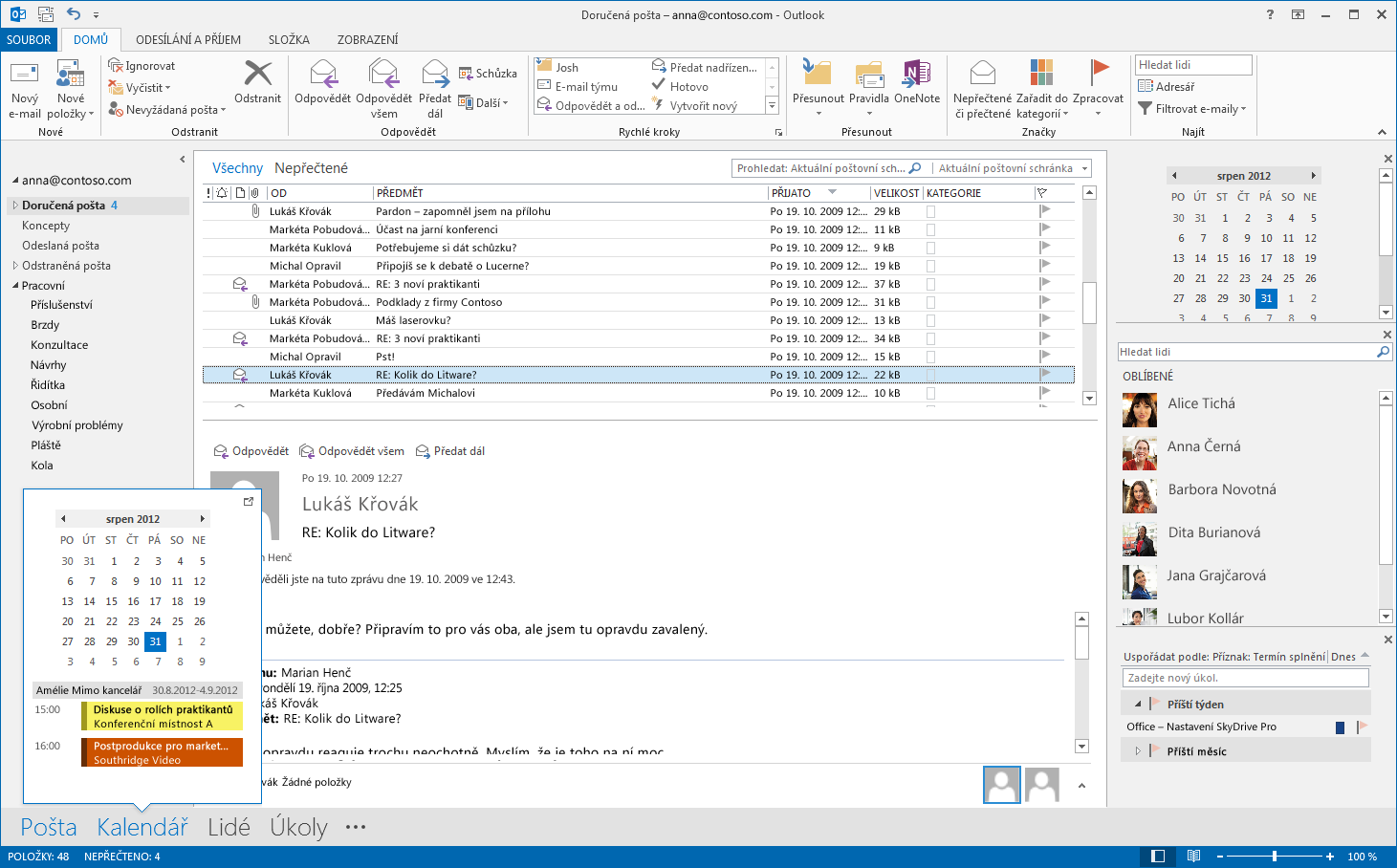Reply with a Schůzka meeting
This screenshot has width=1397, height=868.
click(488, 74)
